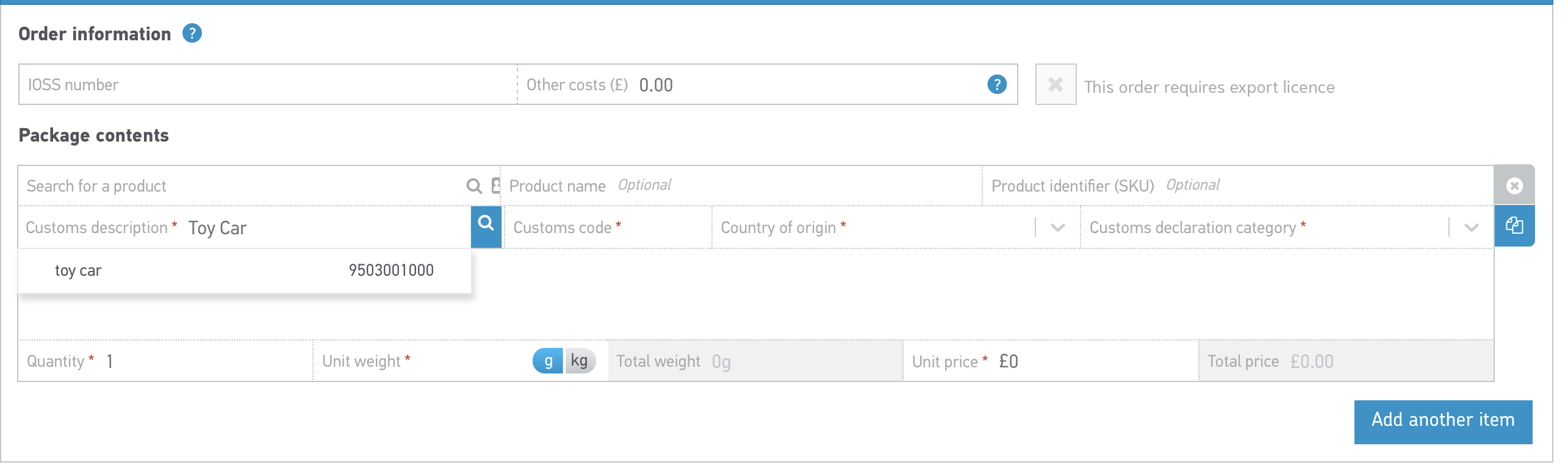
Task: Open the Customs declaration category dropdown
Action: (1471, 228)
